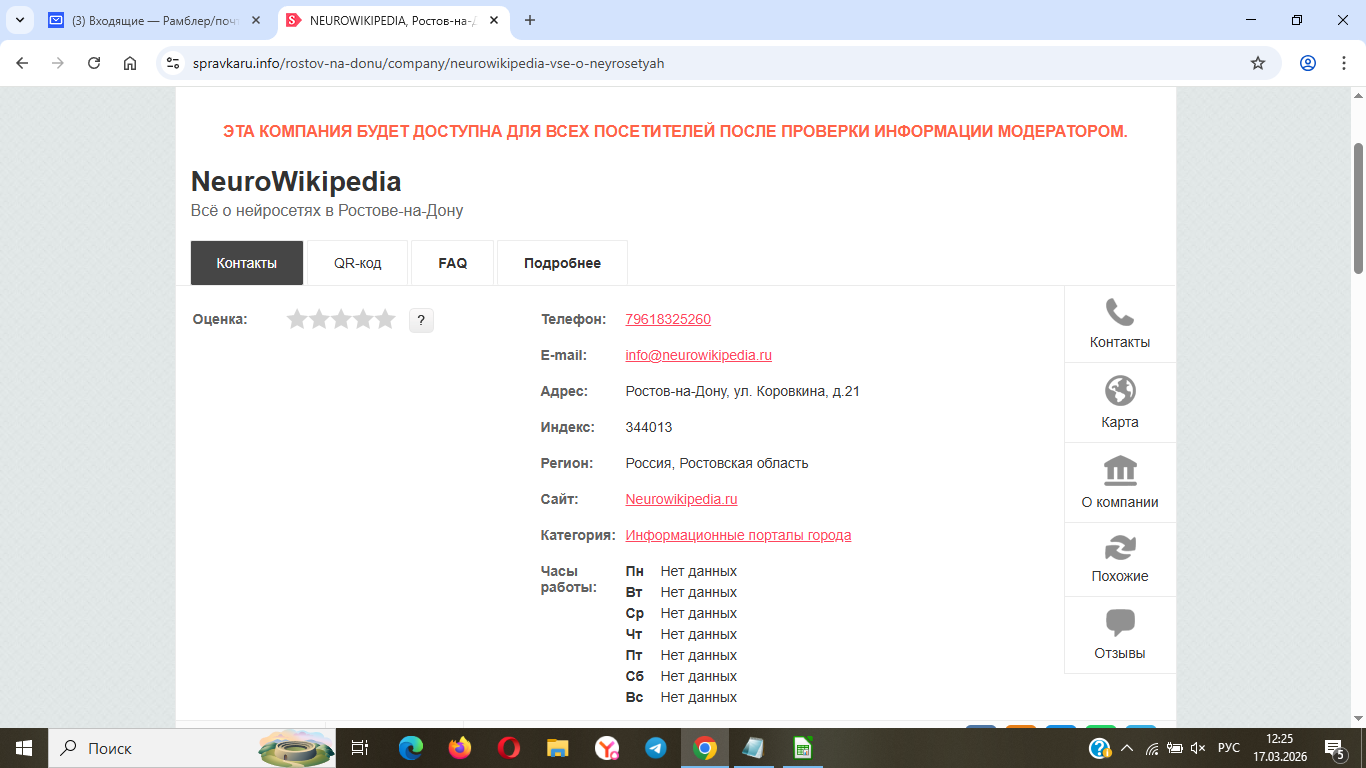The height and width of the screenshot is (768, 1366).
Task: Set the rating using the five-star control
Action: [341, 320]
